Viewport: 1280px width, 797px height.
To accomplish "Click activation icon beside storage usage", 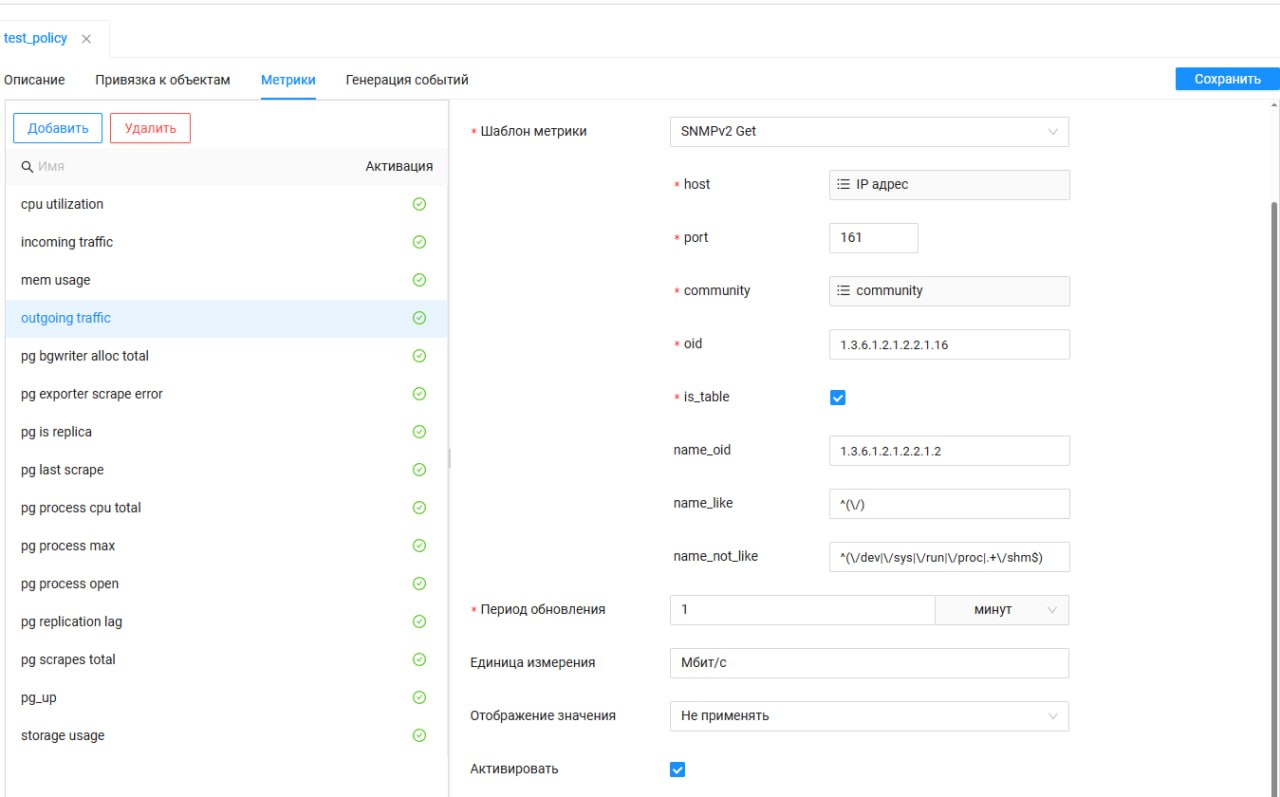I will [x=419, y=736].
